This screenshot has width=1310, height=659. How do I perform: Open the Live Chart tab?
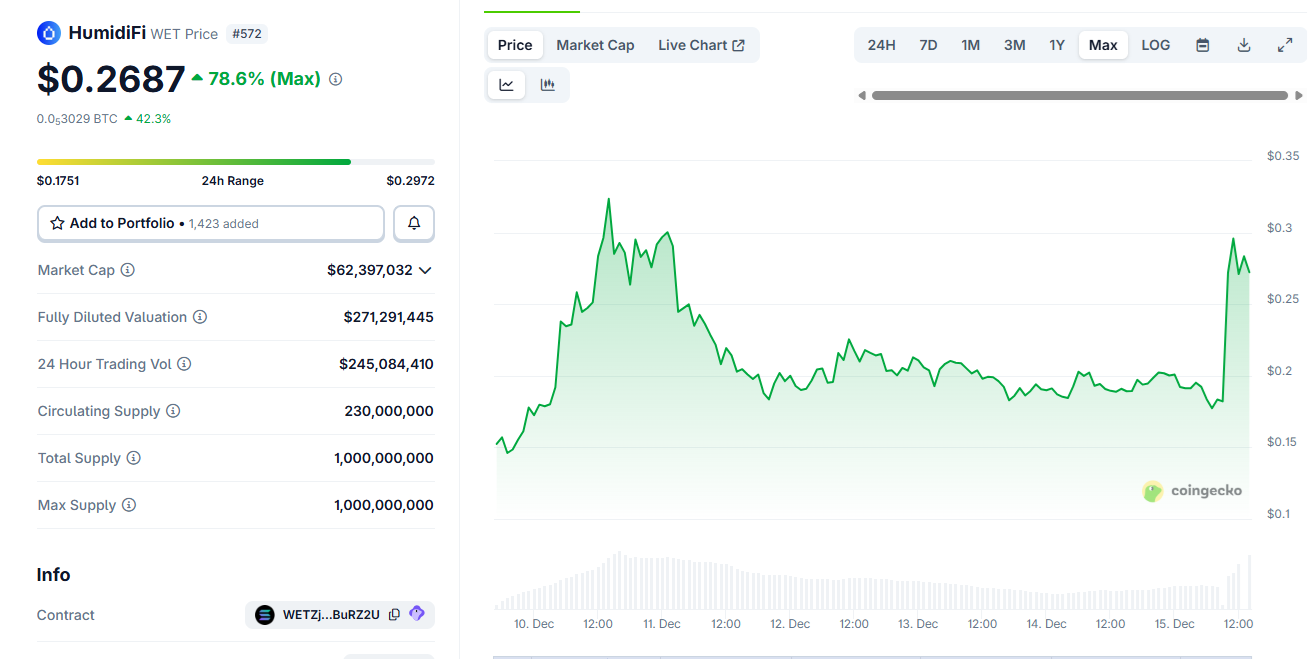pos(701,45)
